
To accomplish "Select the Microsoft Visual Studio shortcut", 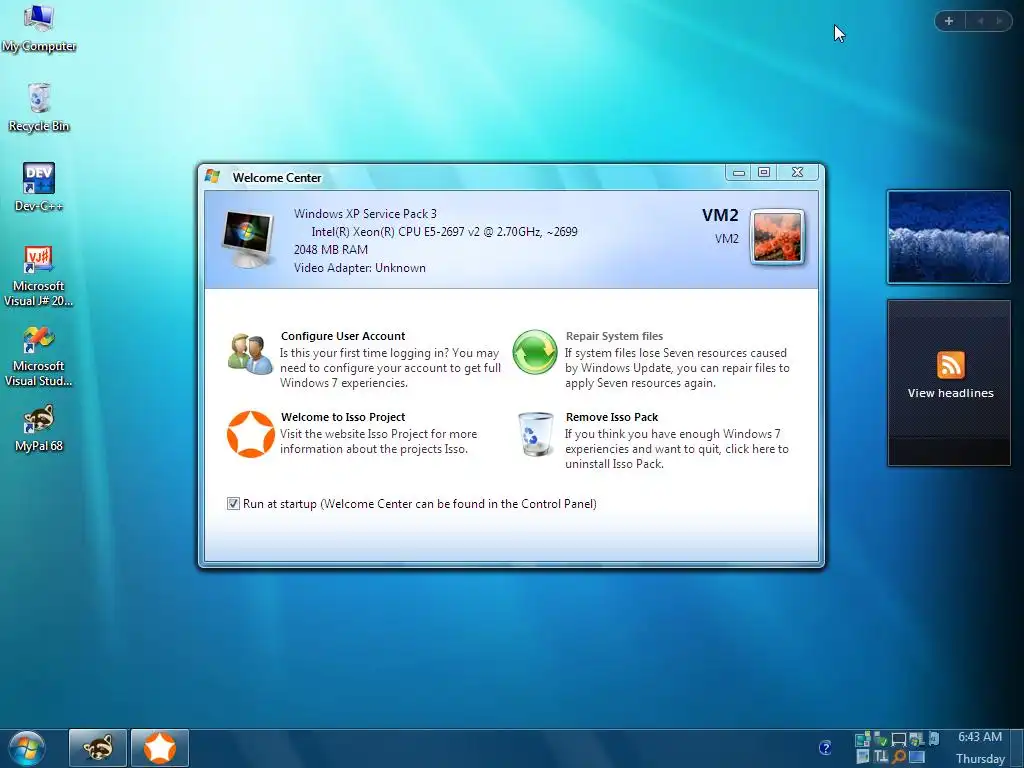I will click(39, 357).
